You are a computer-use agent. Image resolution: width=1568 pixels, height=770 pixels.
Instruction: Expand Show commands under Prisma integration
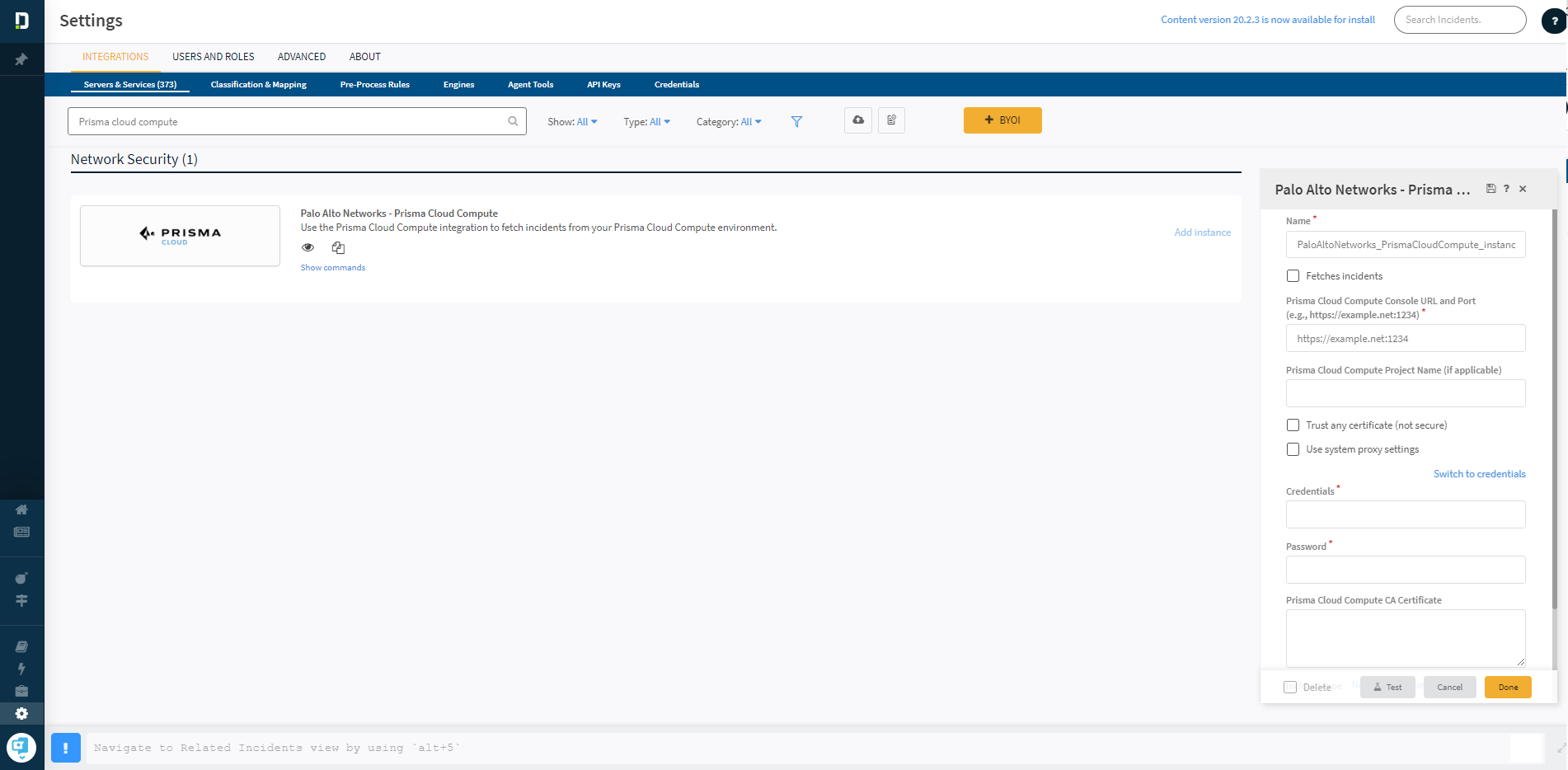tap(333, 268)
